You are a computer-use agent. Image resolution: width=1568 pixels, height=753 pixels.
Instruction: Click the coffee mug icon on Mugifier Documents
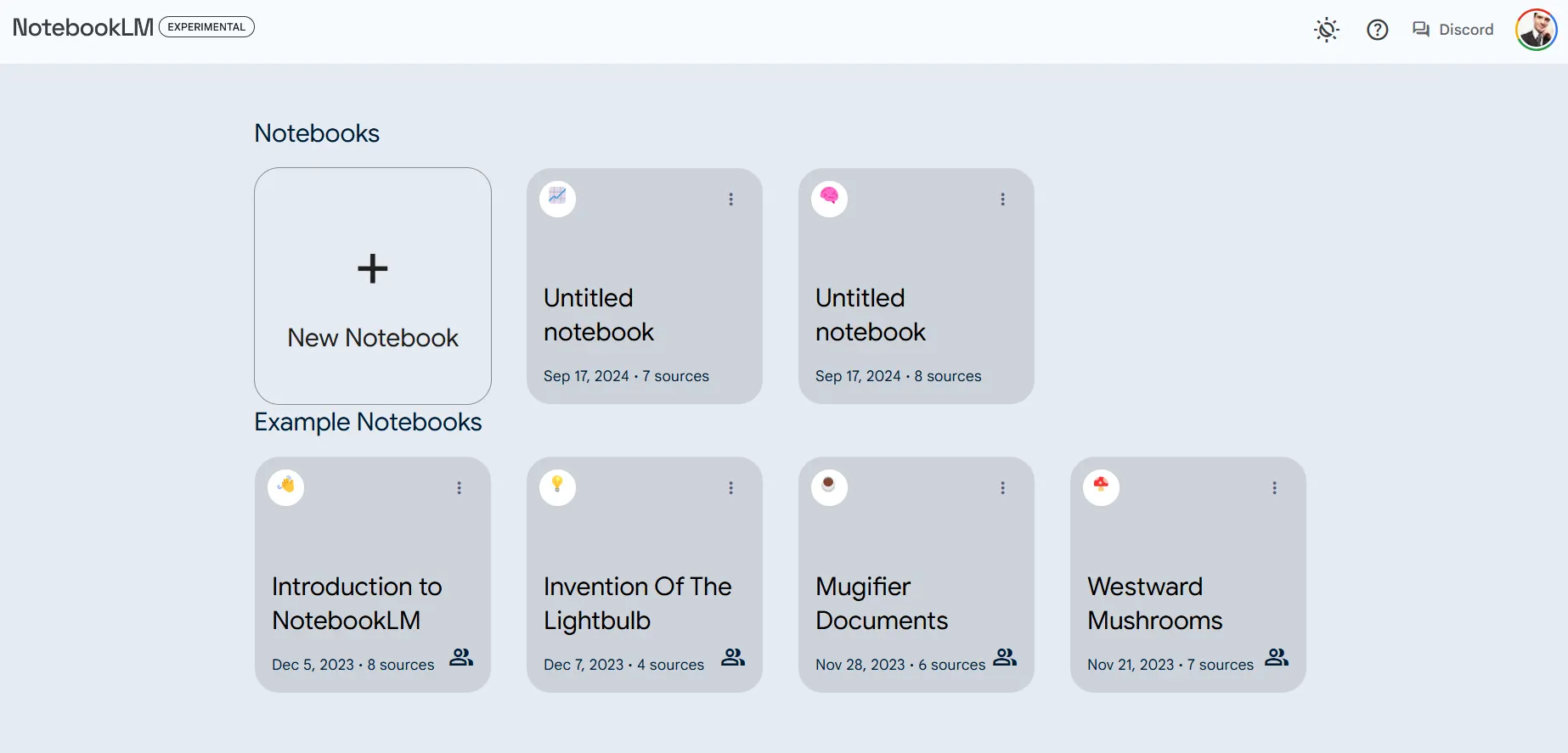(x=830, y=487)
